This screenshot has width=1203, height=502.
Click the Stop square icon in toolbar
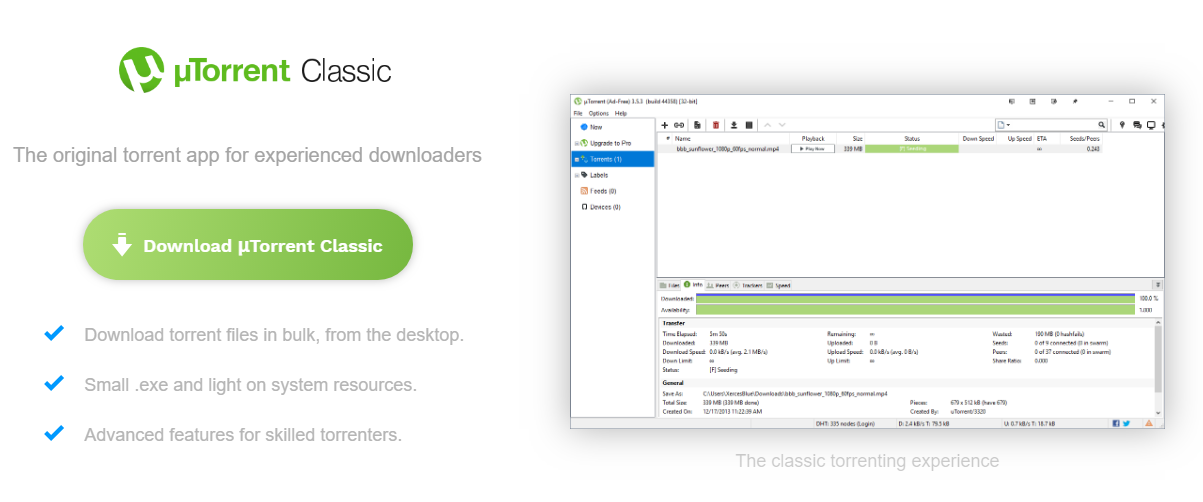tap(749, 125)
